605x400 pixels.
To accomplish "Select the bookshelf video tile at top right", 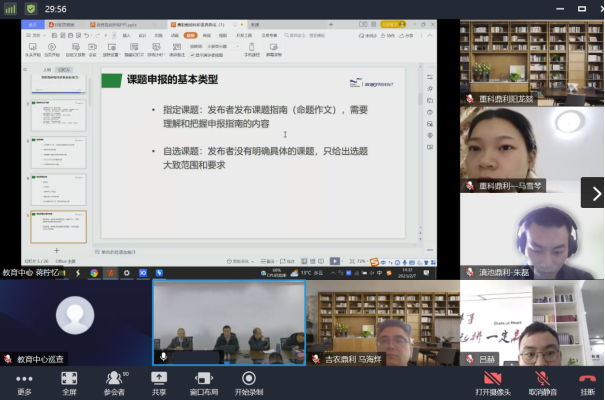I will click(x=531, y=60).
